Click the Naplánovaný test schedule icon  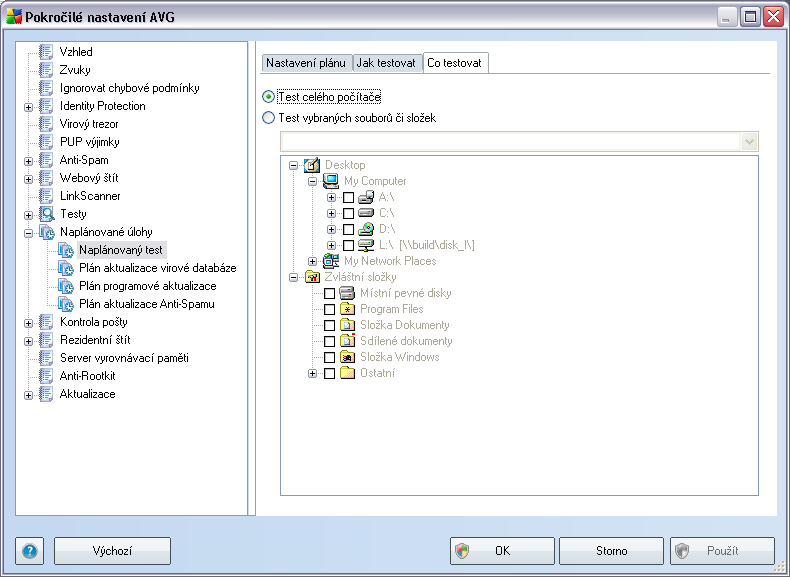66,250
